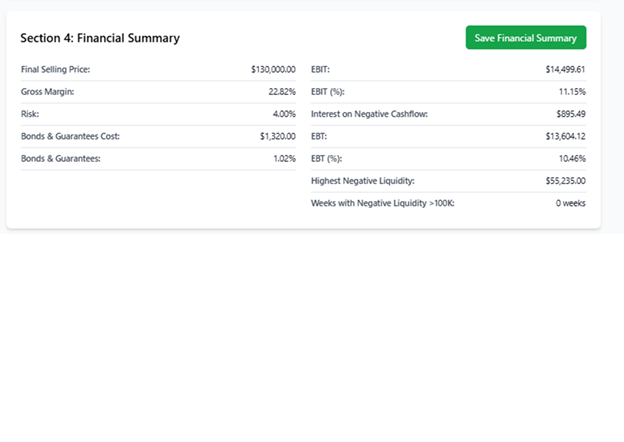Select the 10.46% EBT value
The width and height of the screenshot is (624, 442).
(572, 159)
